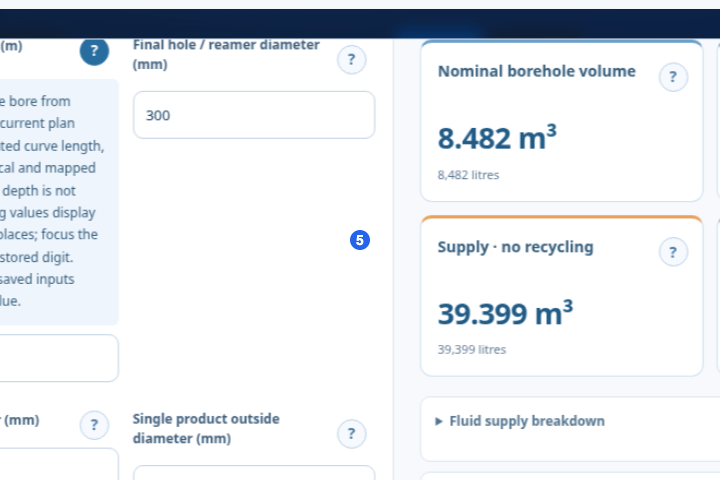
Task: Focus the Single product outside diameter input
Action: coord(254,473)
